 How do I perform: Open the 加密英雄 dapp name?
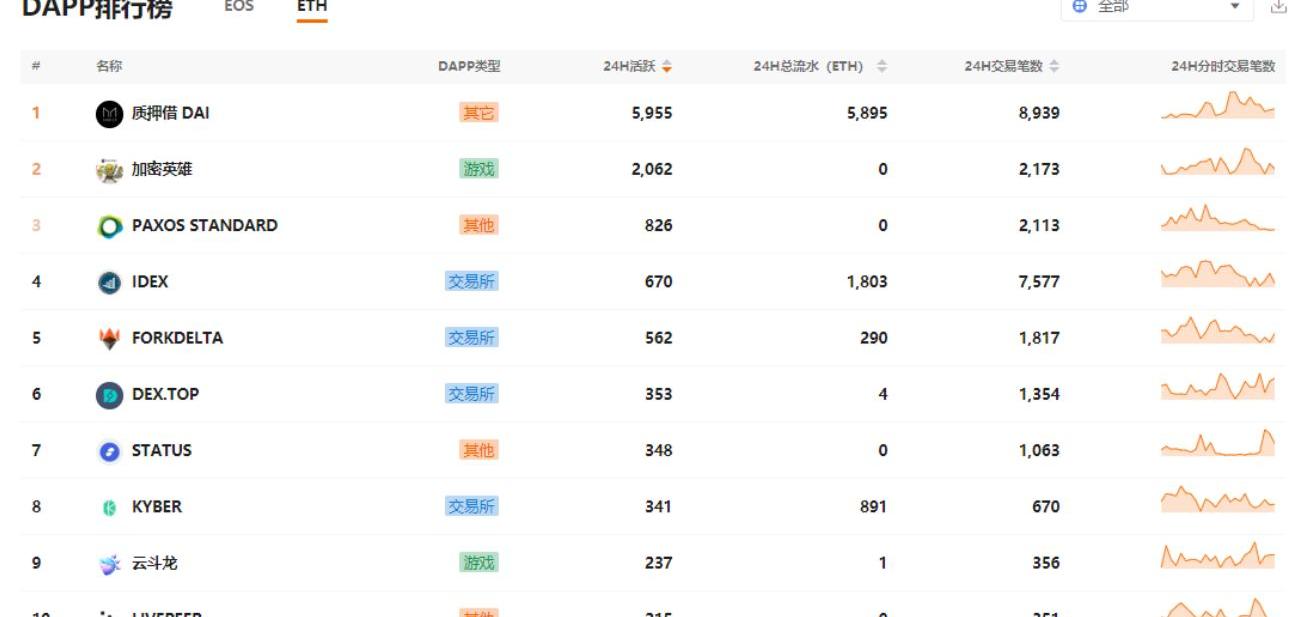point(162,169)
